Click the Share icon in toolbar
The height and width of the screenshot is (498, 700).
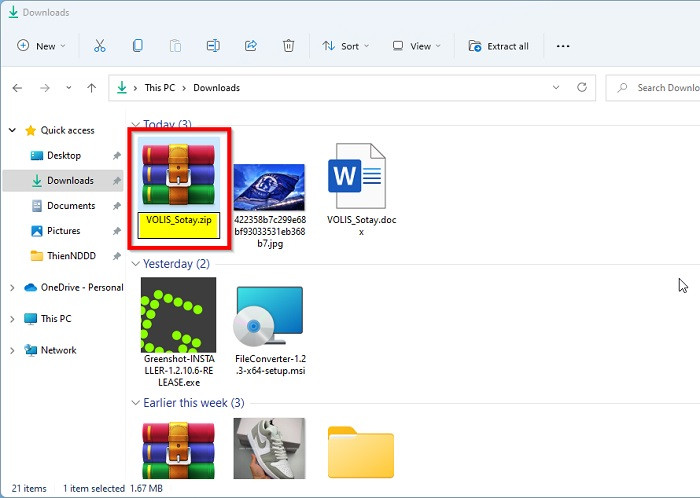click(x=251, y=46)
